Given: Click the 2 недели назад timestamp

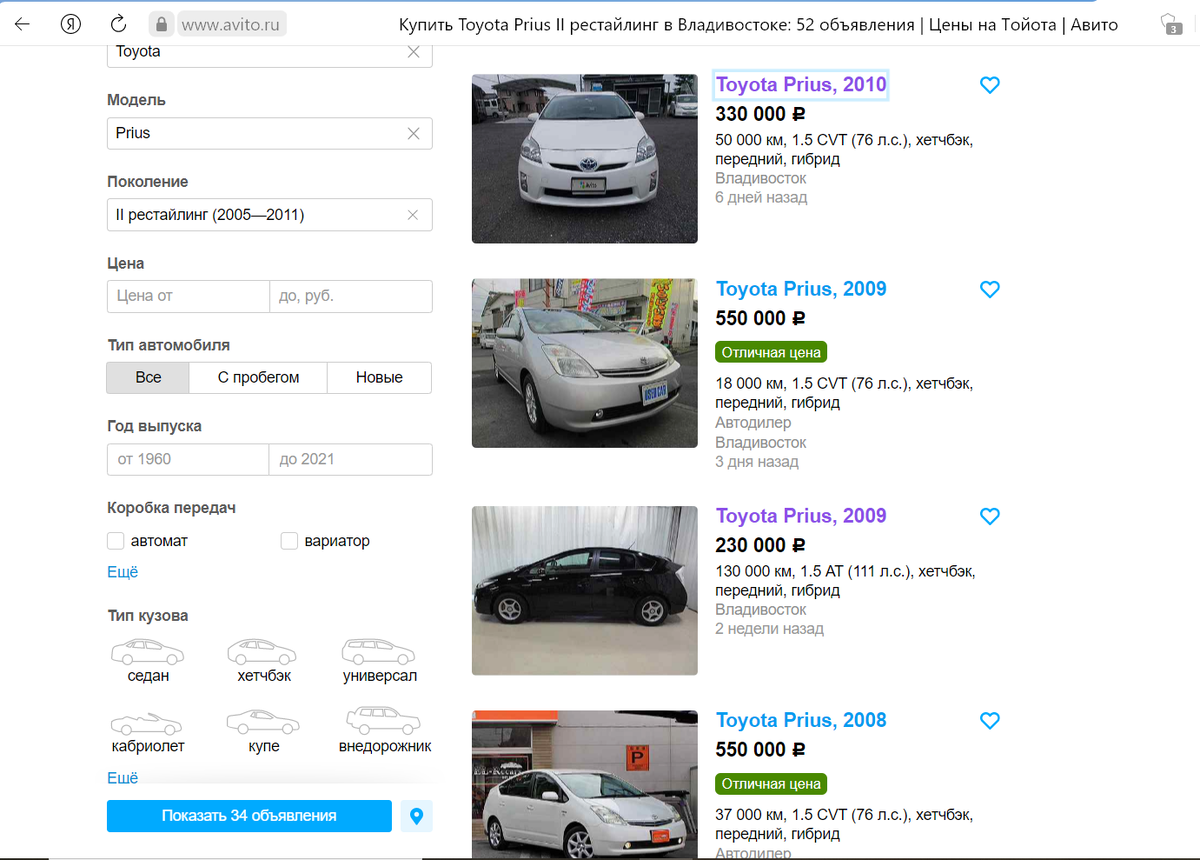Looking at the screenshot, I should (770, 629).
